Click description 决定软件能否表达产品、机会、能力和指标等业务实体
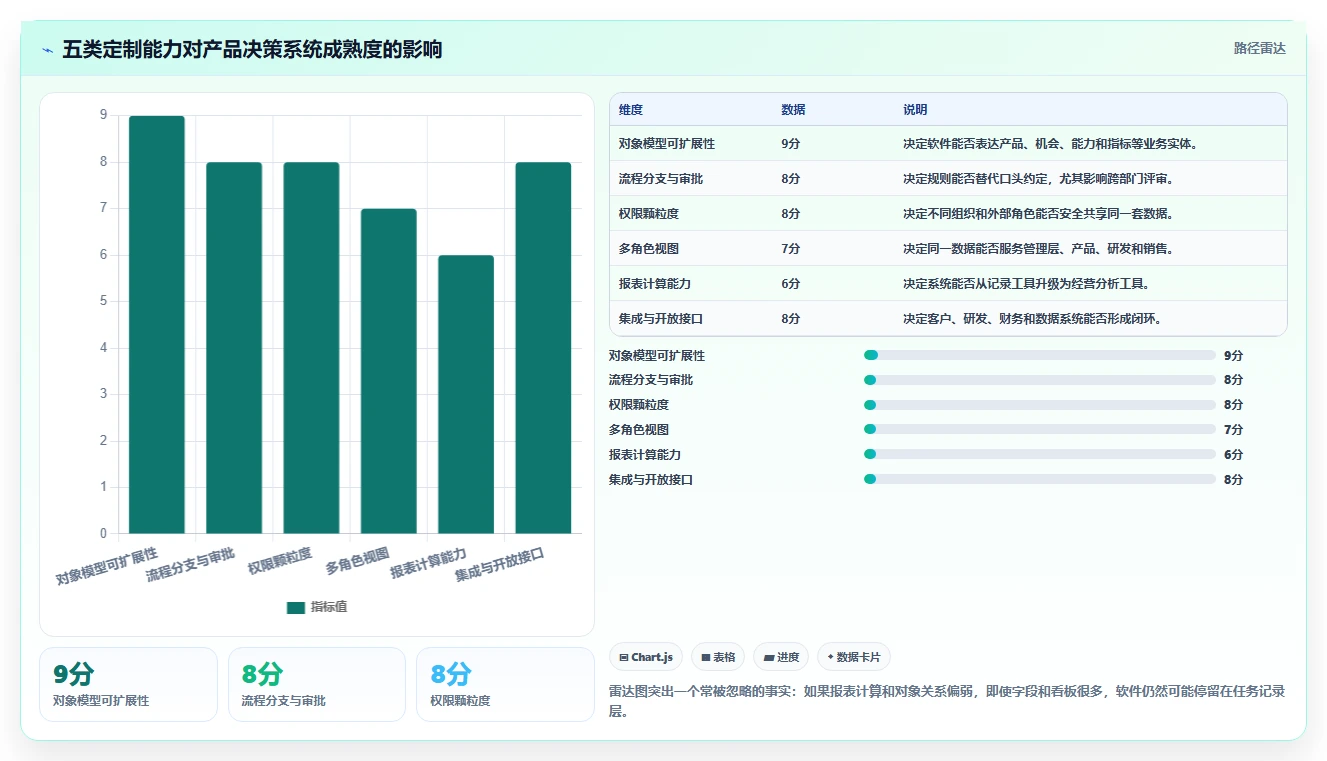The width and height of the screenshot is (1327, 761). click(x=1051, y=144)
